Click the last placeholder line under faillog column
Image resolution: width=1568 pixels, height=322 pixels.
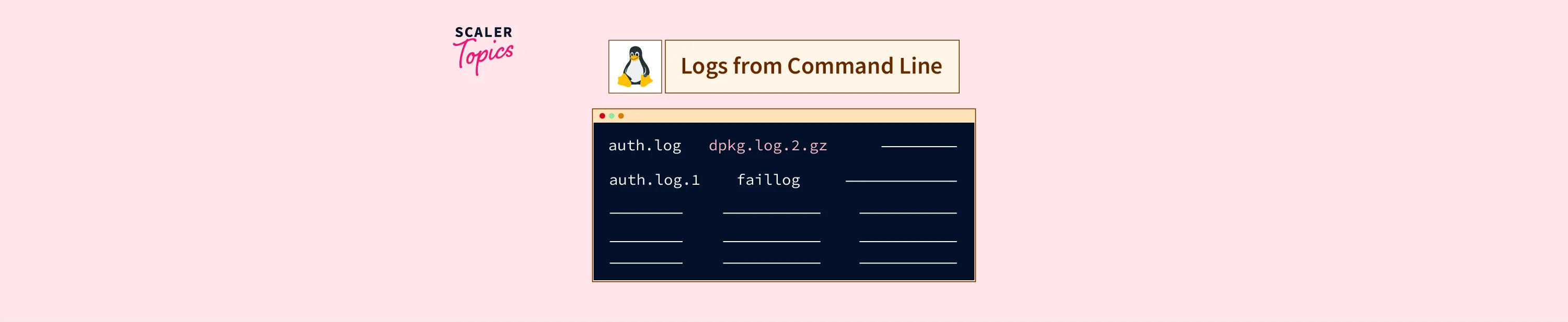(x=771, y=263)
